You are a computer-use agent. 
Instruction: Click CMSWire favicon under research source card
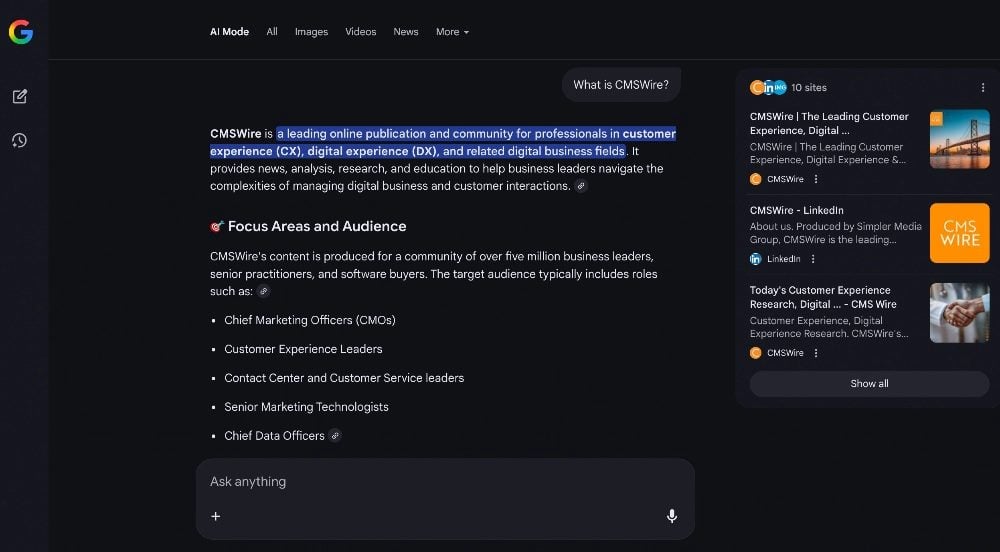coord(756,352)
